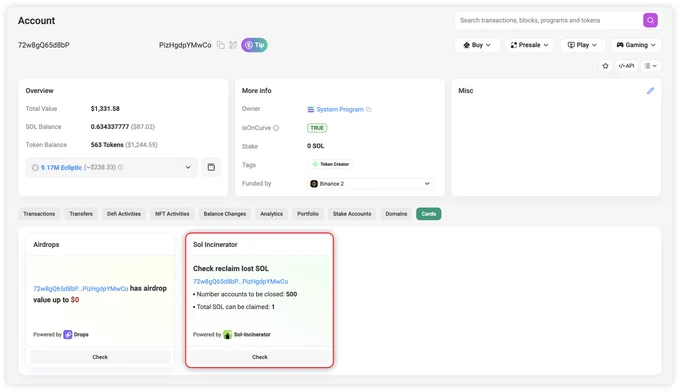680x392 pixels.
Task: Open the API button
Action: point(626,66)
